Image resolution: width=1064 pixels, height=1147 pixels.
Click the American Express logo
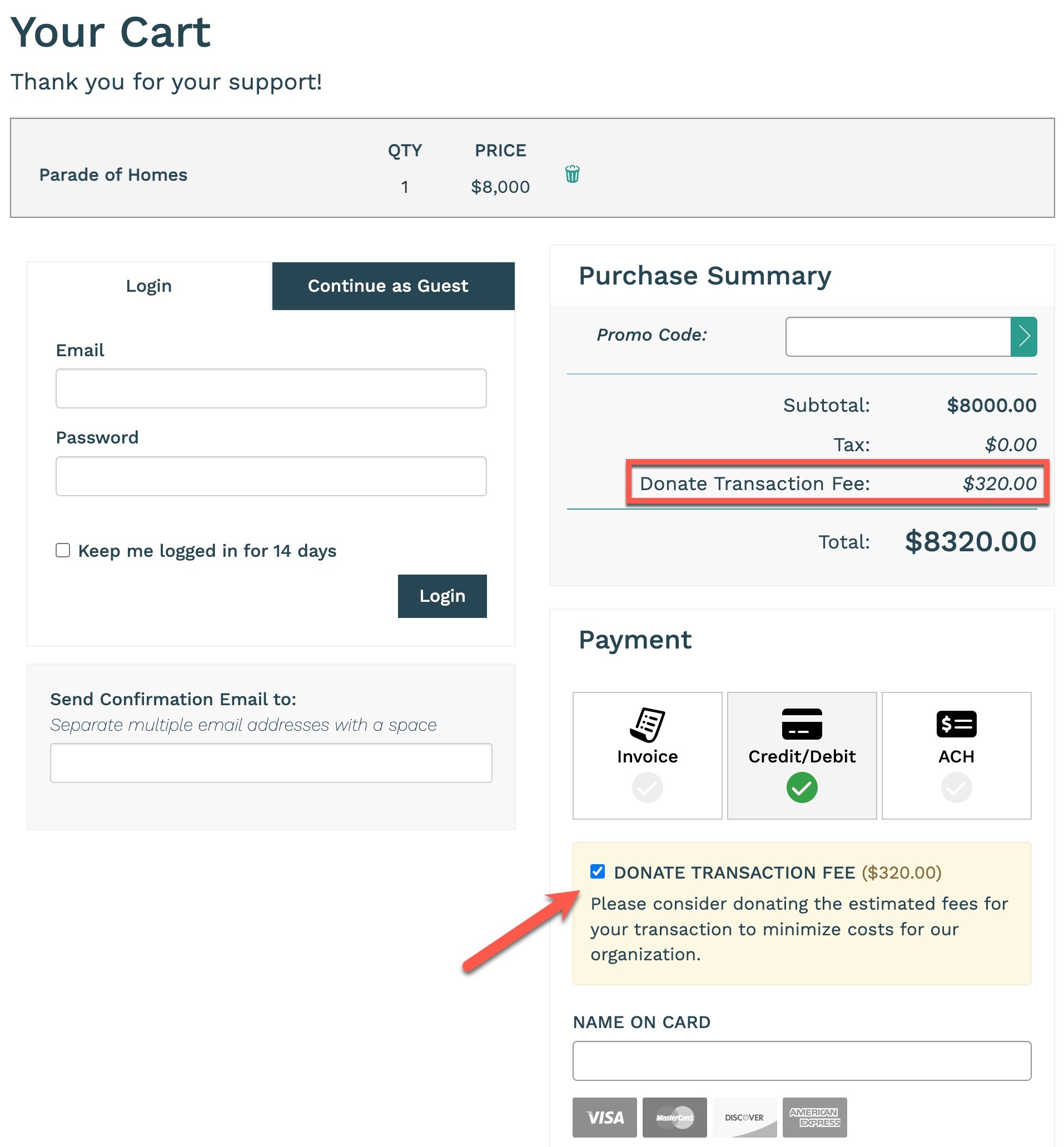click(814, 1117)
